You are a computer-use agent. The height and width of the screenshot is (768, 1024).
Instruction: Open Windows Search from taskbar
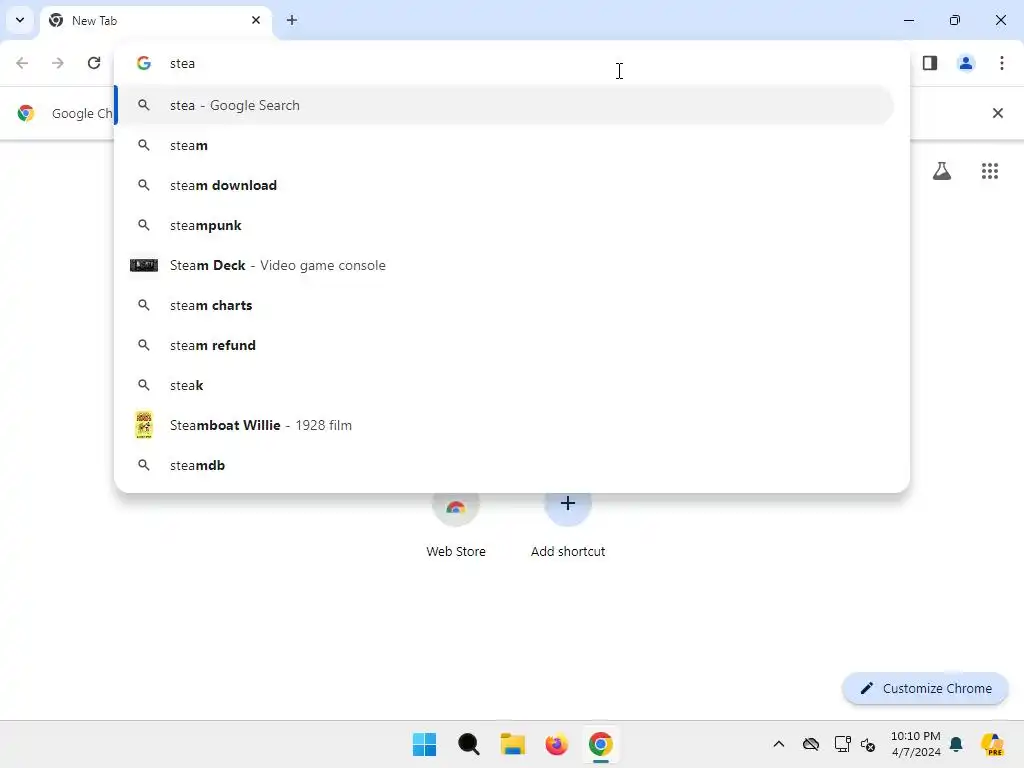[468, 744]
